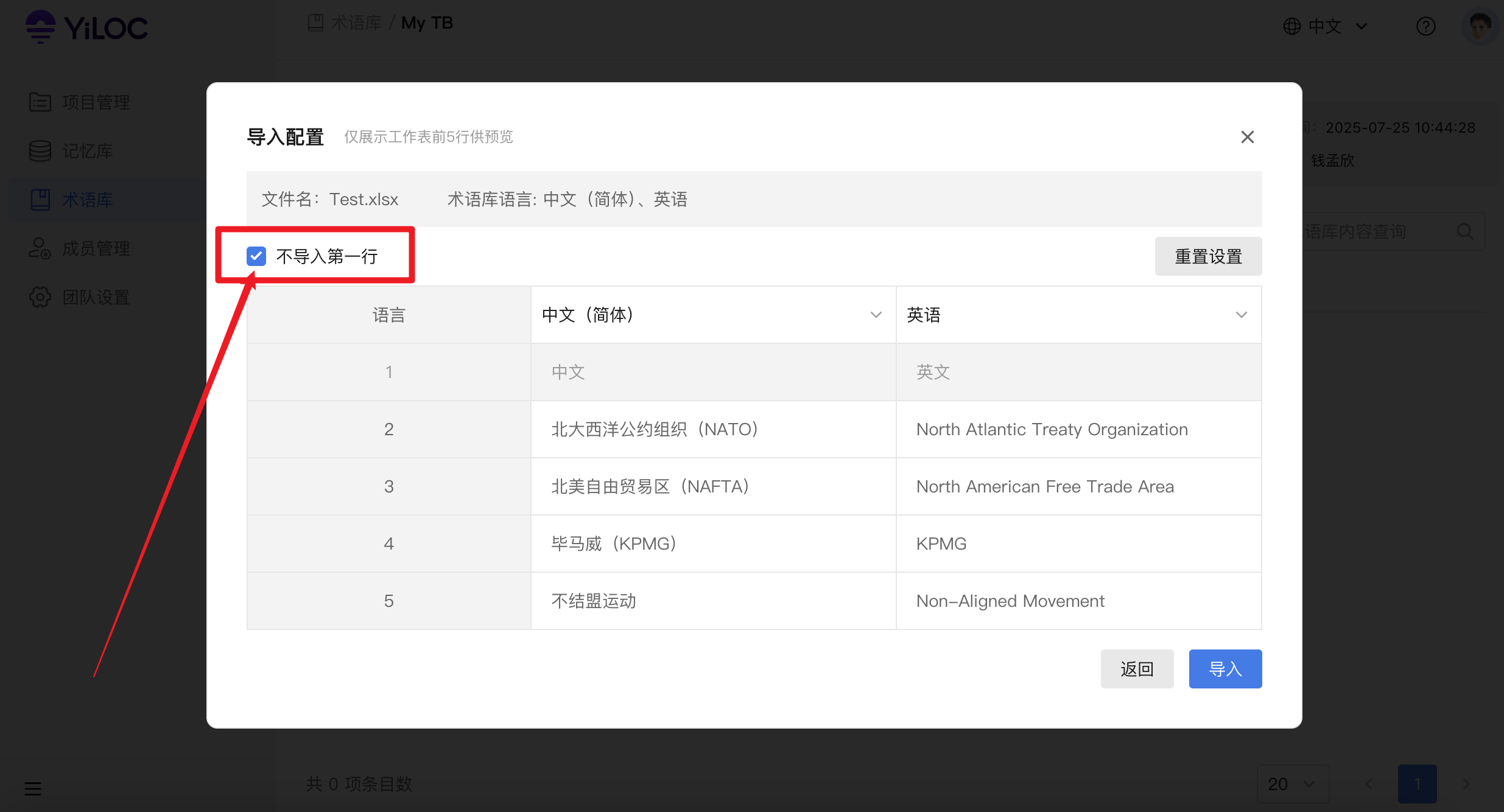1504x812 pixels.
Task: Click the file name Test.xlsx text
Action: (364, 199)
